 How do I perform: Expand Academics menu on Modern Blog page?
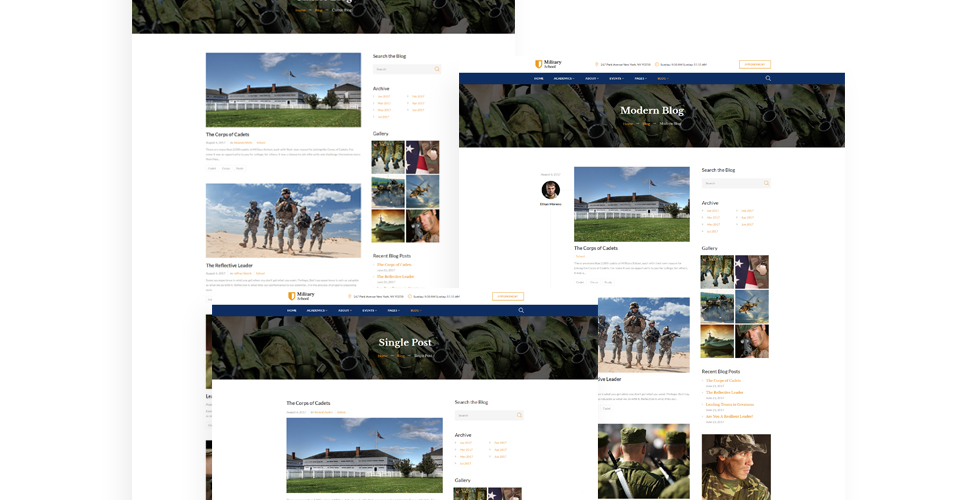(564, 78)
